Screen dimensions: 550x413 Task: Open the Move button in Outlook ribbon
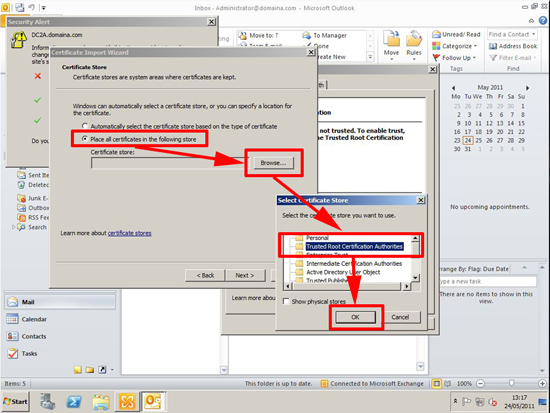coord(391,46)
